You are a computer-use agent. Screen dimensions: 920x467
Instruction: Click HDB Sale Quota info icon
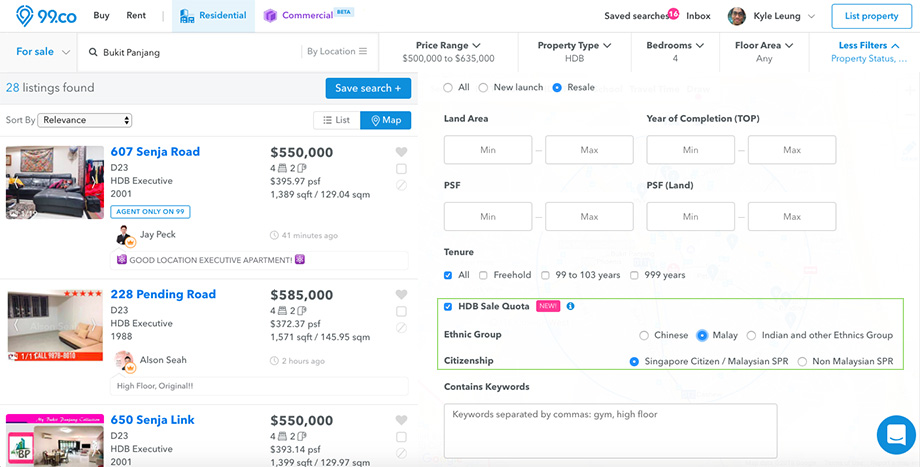point(570,306)
